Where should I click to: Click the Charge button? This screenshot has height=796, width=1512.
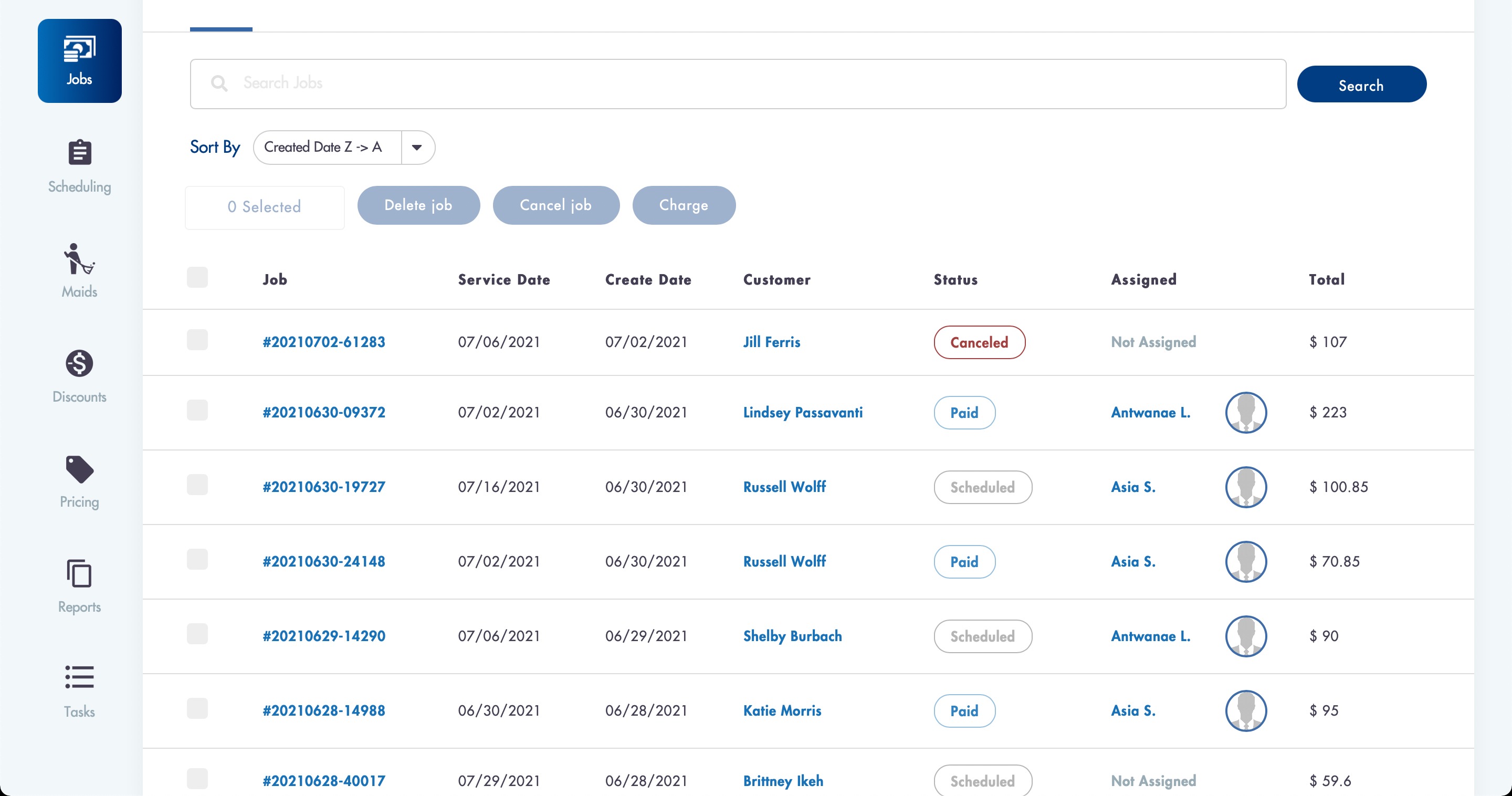(684, 205)
